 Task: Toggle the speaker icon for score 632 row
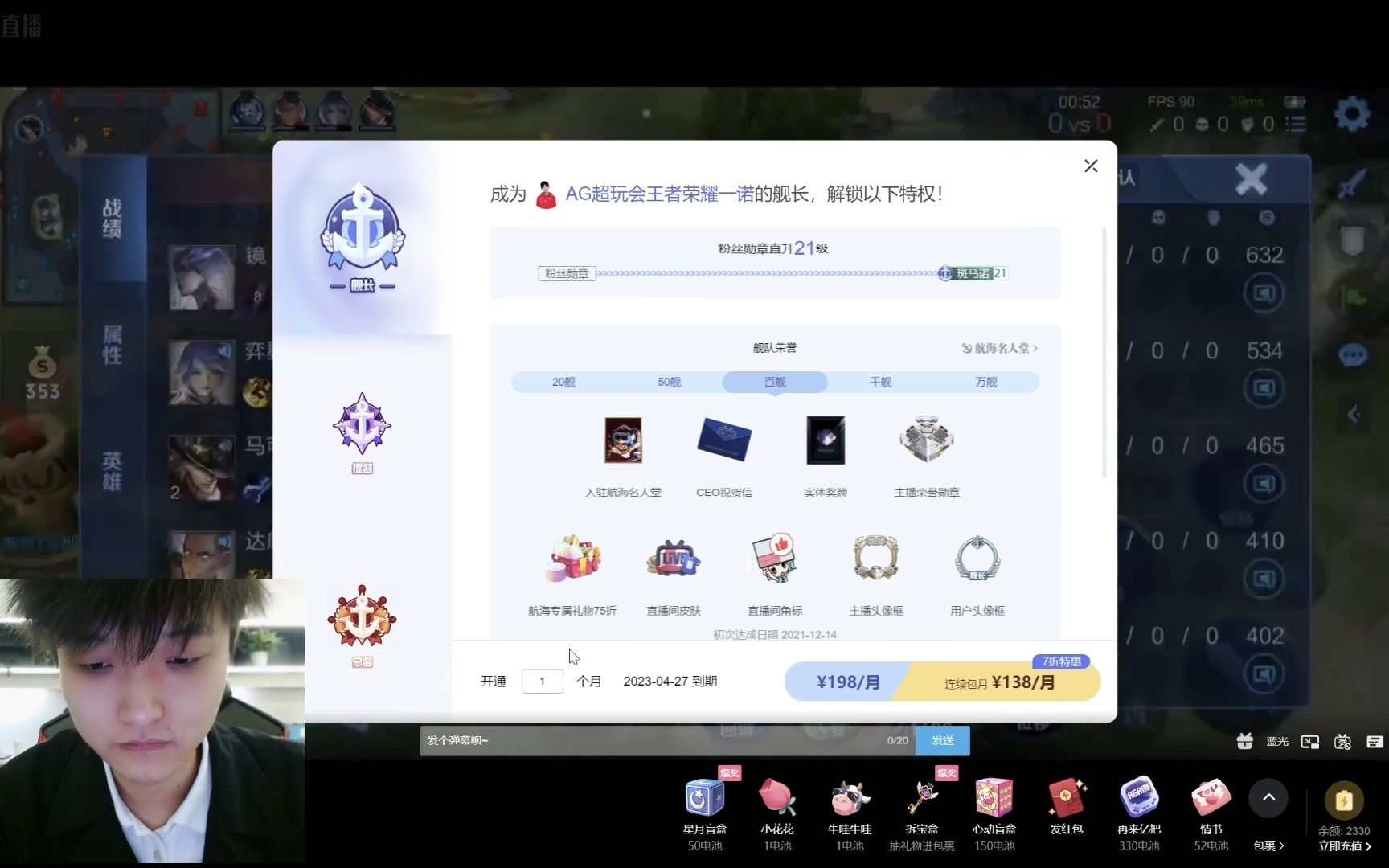pos(1264,293)
